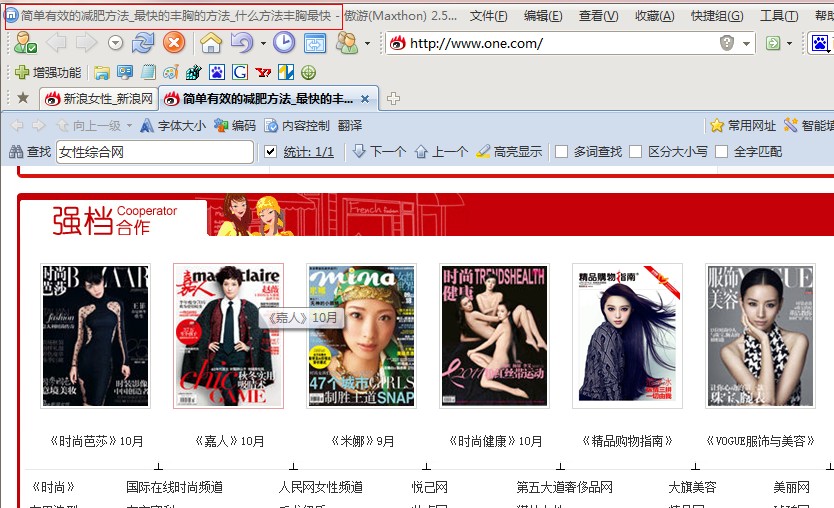Launch the paint palette icon
834x508 pixels.
171,72
